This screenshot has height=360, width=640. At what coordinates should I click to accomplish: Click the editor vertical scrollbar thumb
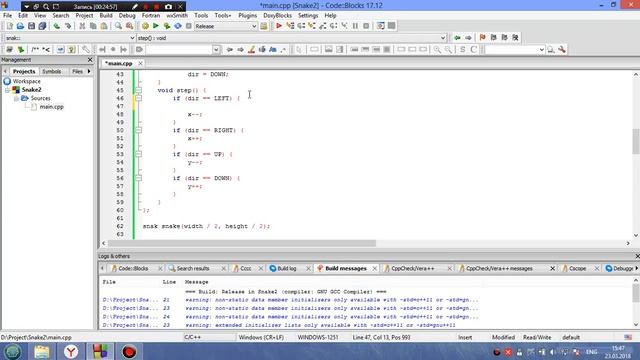[x=636, y=141]
